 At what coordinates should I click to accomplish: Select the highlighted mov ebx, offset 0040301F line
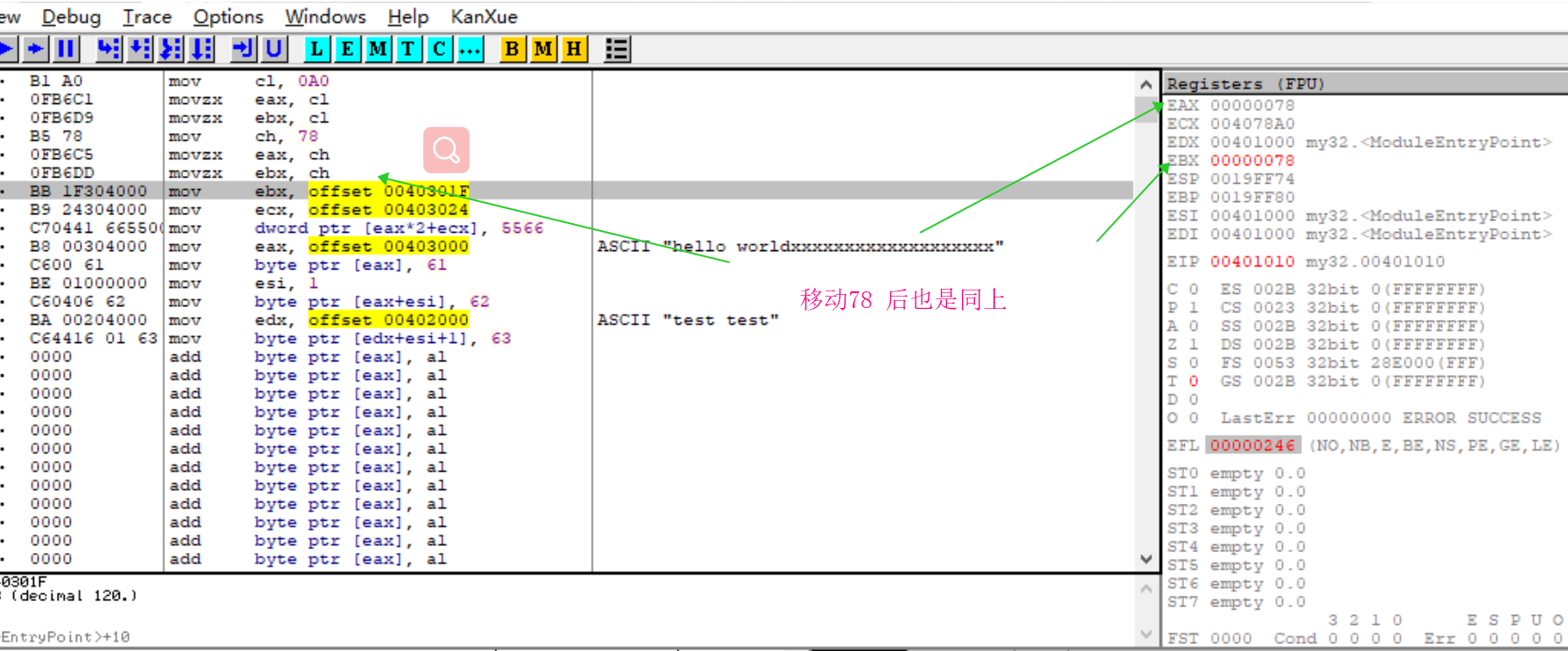click(x=567, y=191)
